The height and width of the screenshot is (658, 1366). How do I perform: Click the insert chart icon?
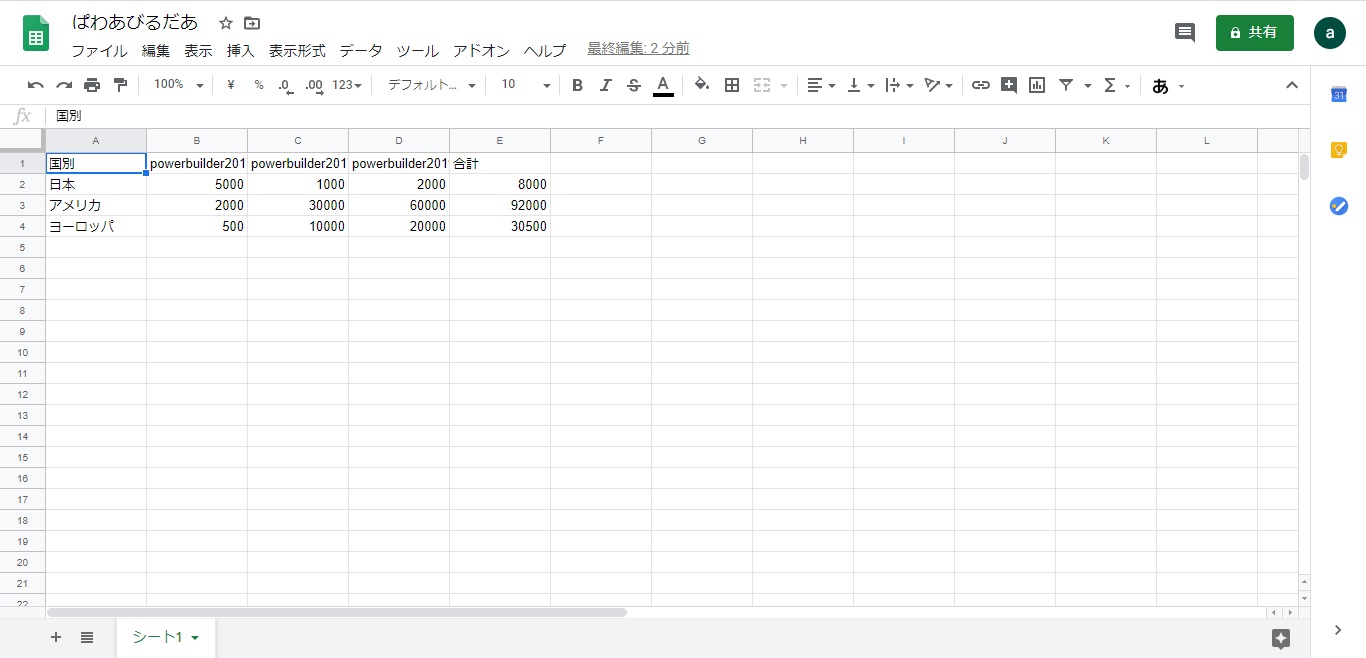[1037, 85]
